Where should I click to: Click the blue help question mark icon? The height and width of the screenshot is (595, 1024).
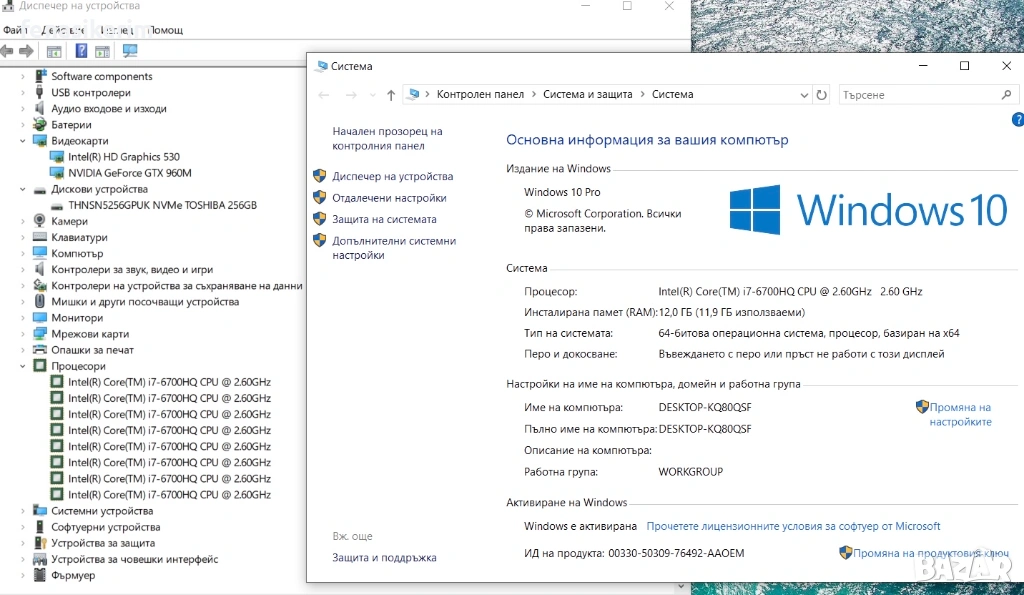click(x=1018, y=119)
